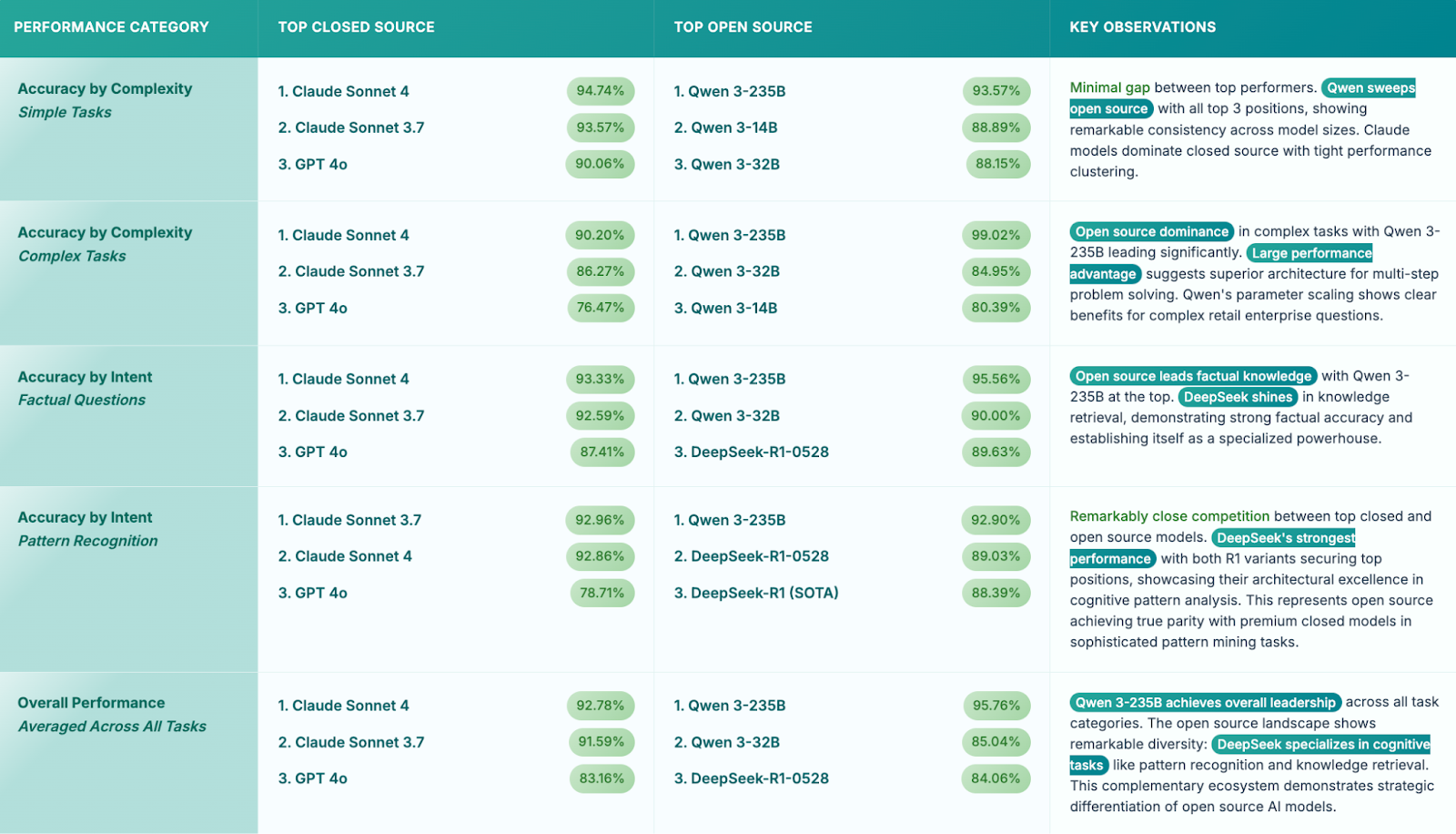Click the 93.33% score badge
Image resolution: width=1456 pixels, height=834 pixels.
click(x=600, y=379)
